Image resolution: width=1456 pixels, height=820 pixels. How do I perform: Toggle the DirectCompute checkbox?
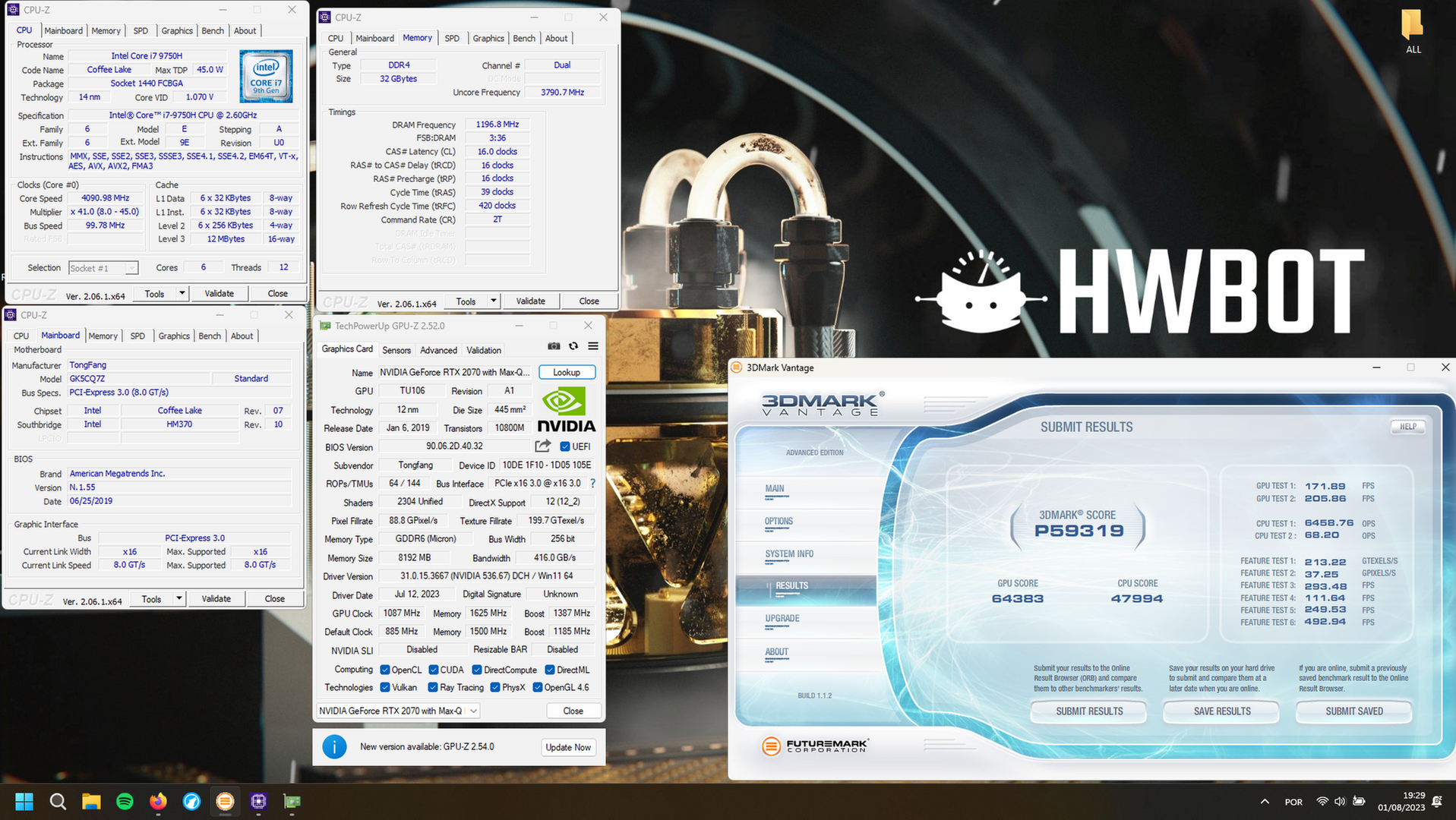click(x=477, y=670)
